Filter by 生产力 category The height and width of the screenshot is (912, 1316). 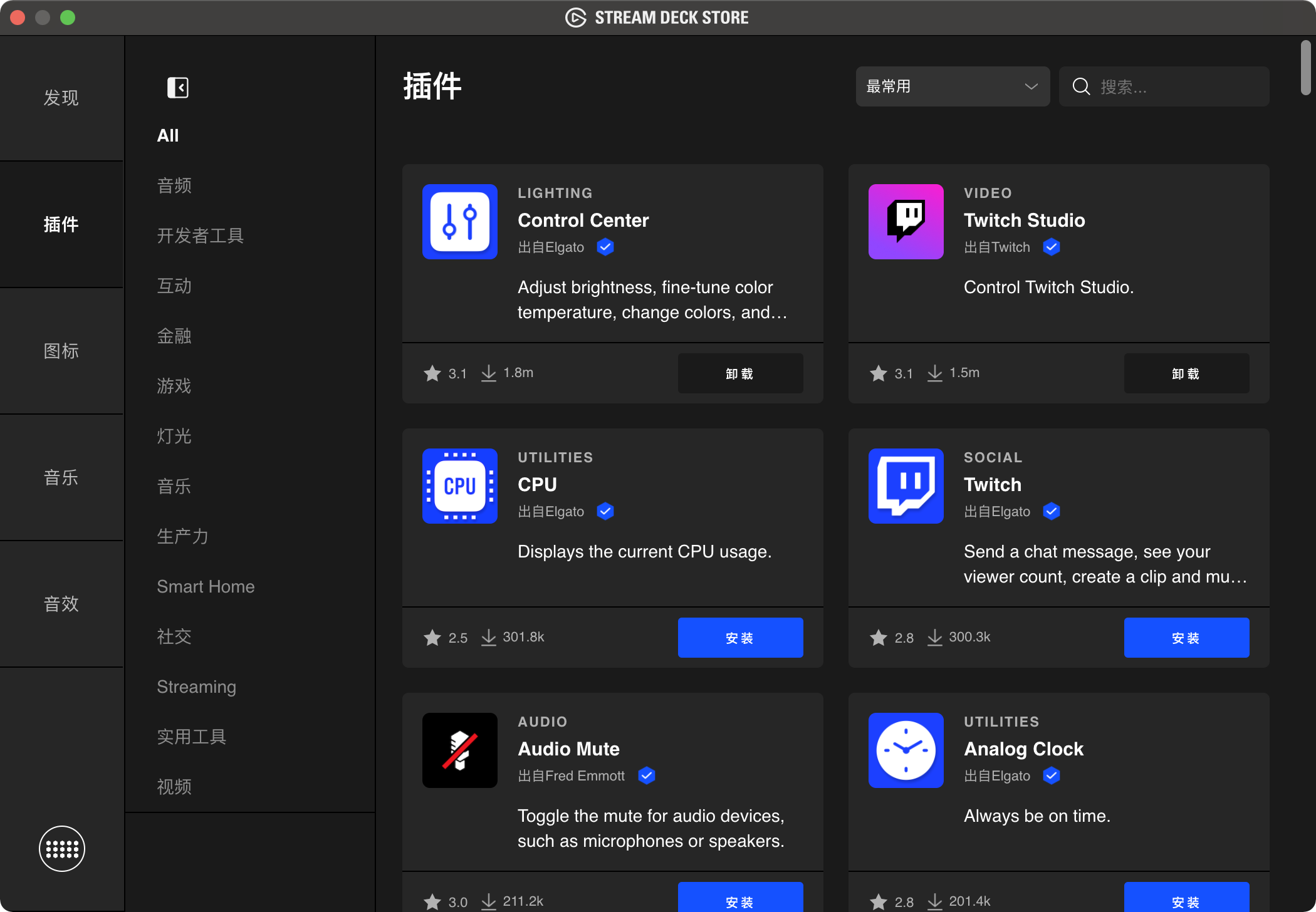183,536
